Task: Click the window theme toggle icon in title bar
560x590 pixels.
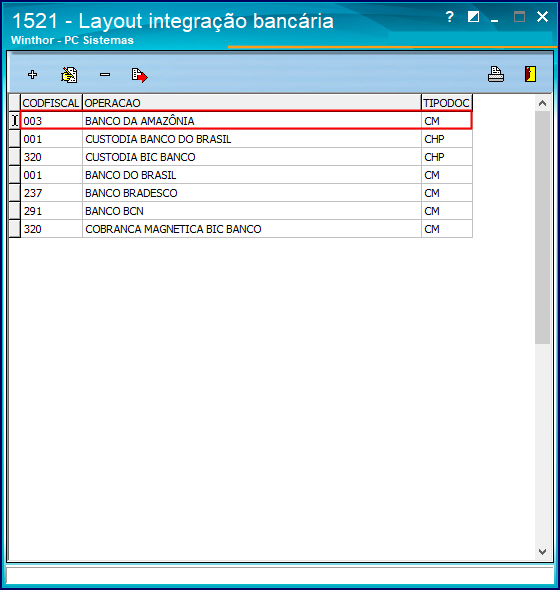Action: pos(473,17)
